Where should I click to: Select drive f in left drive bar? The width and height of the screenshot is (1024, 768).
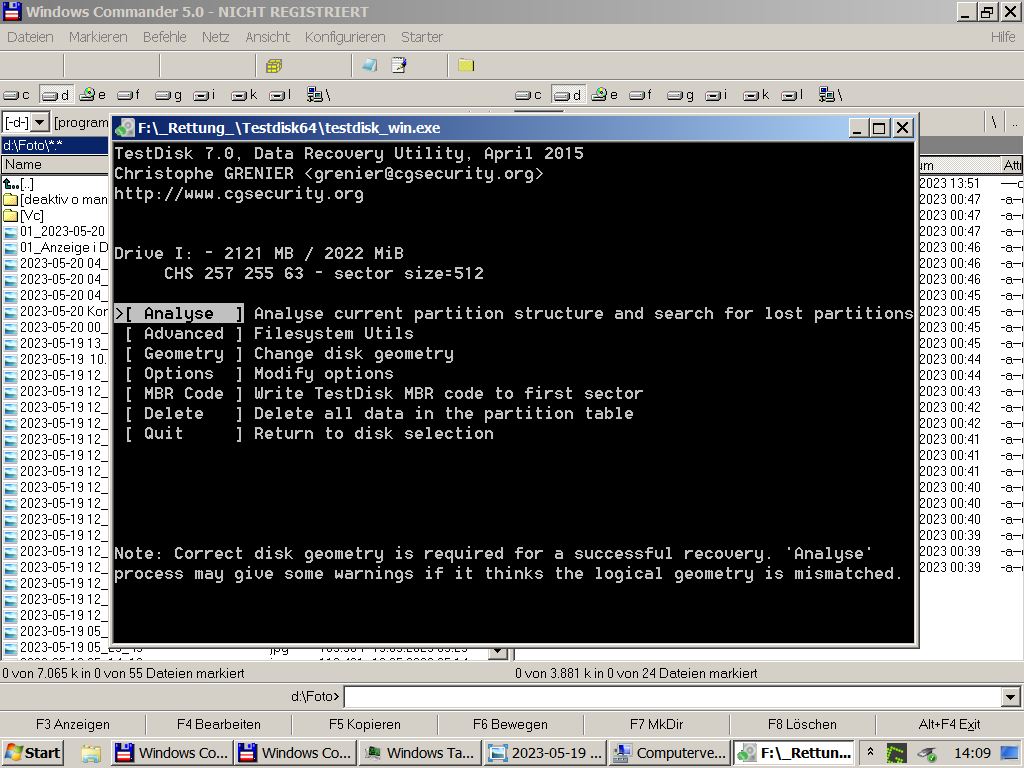pos(129,95)
